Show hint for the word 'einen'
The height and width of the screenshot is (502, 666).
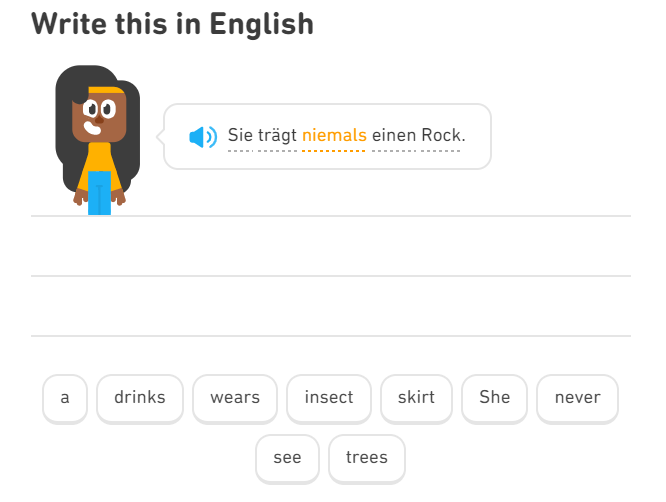[x=393, y=135]
